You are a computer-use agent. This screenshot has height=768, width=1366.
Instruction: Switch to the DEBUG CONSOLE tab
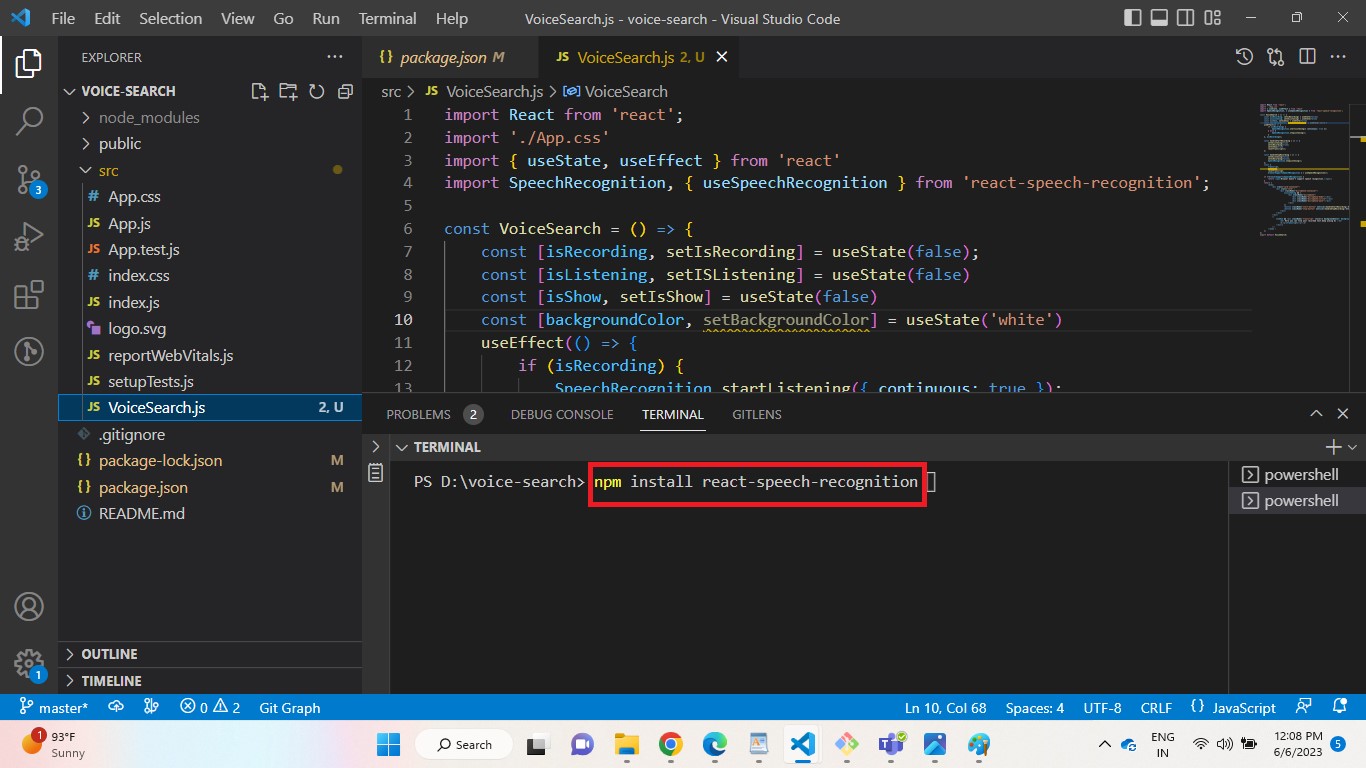click(562, 414)
